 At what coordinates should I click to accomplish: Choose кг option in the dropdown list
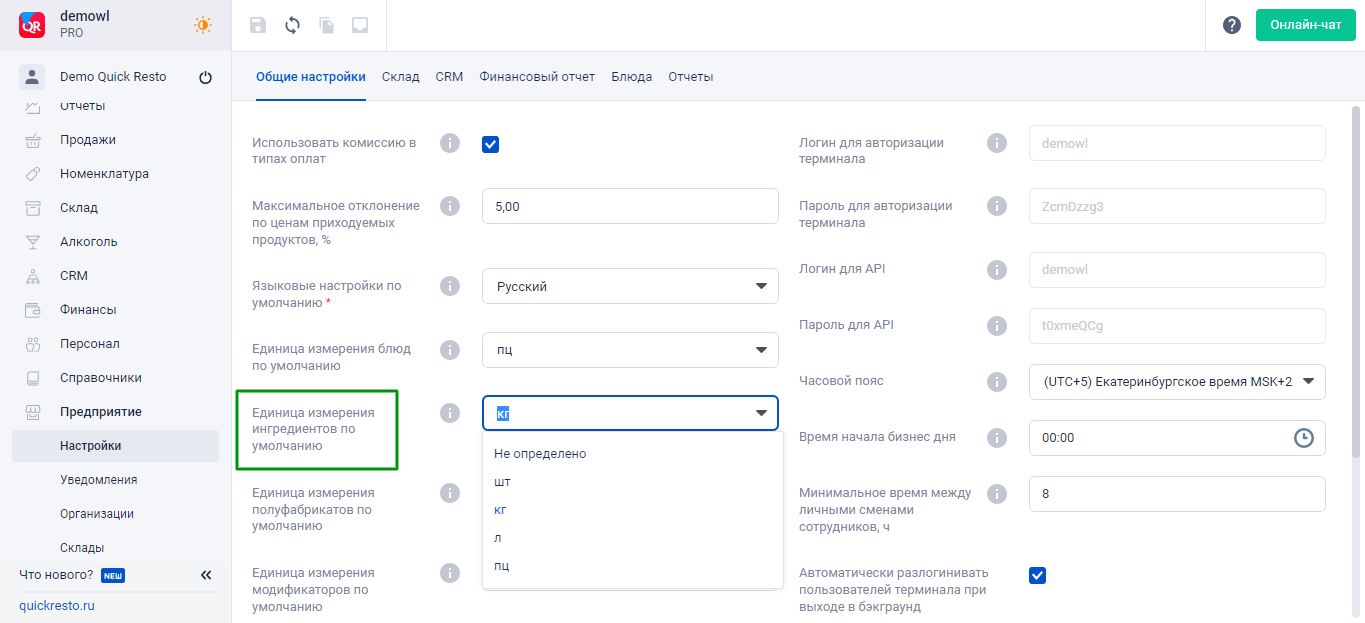point(632,509)
